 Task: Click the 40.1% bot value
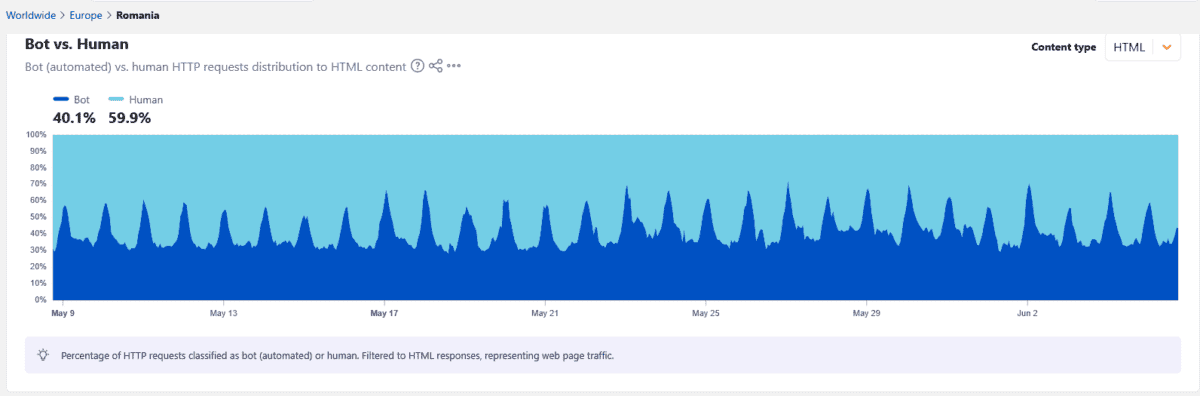click(x=74, y=118)
